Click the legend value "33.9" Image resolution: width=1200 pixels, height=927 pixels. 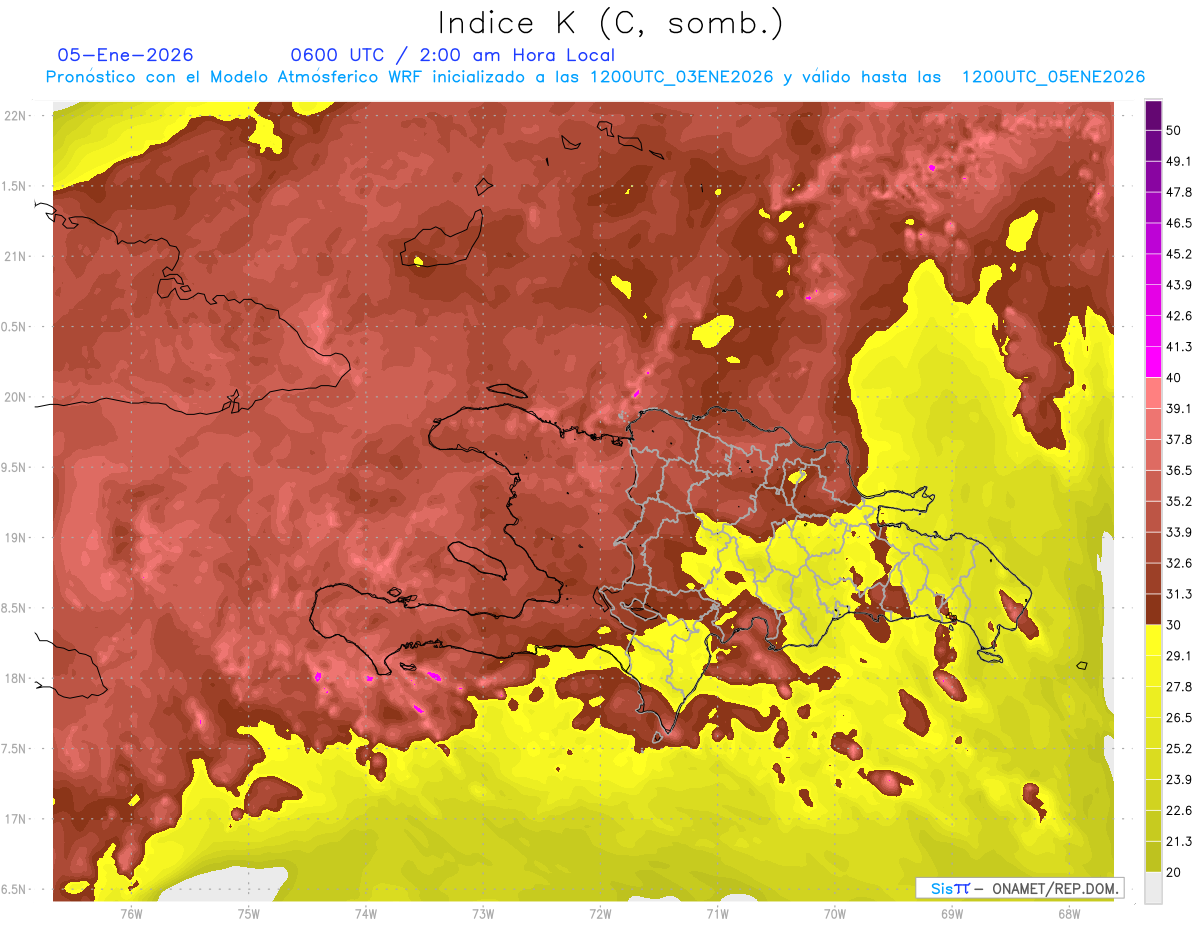[1179, 532]
